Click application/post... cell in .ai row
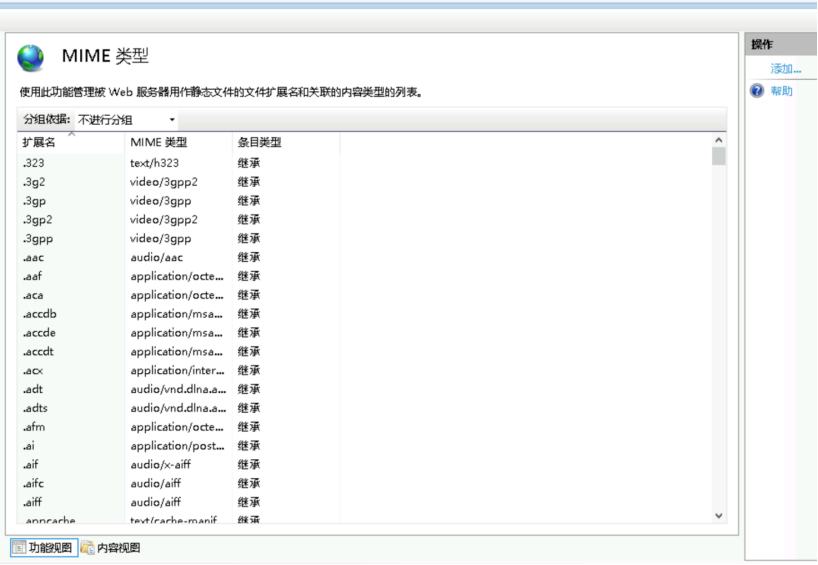Image resolution: width=818 pixels, height=565 pixels. pyautogui.click(x=177, y=446)
